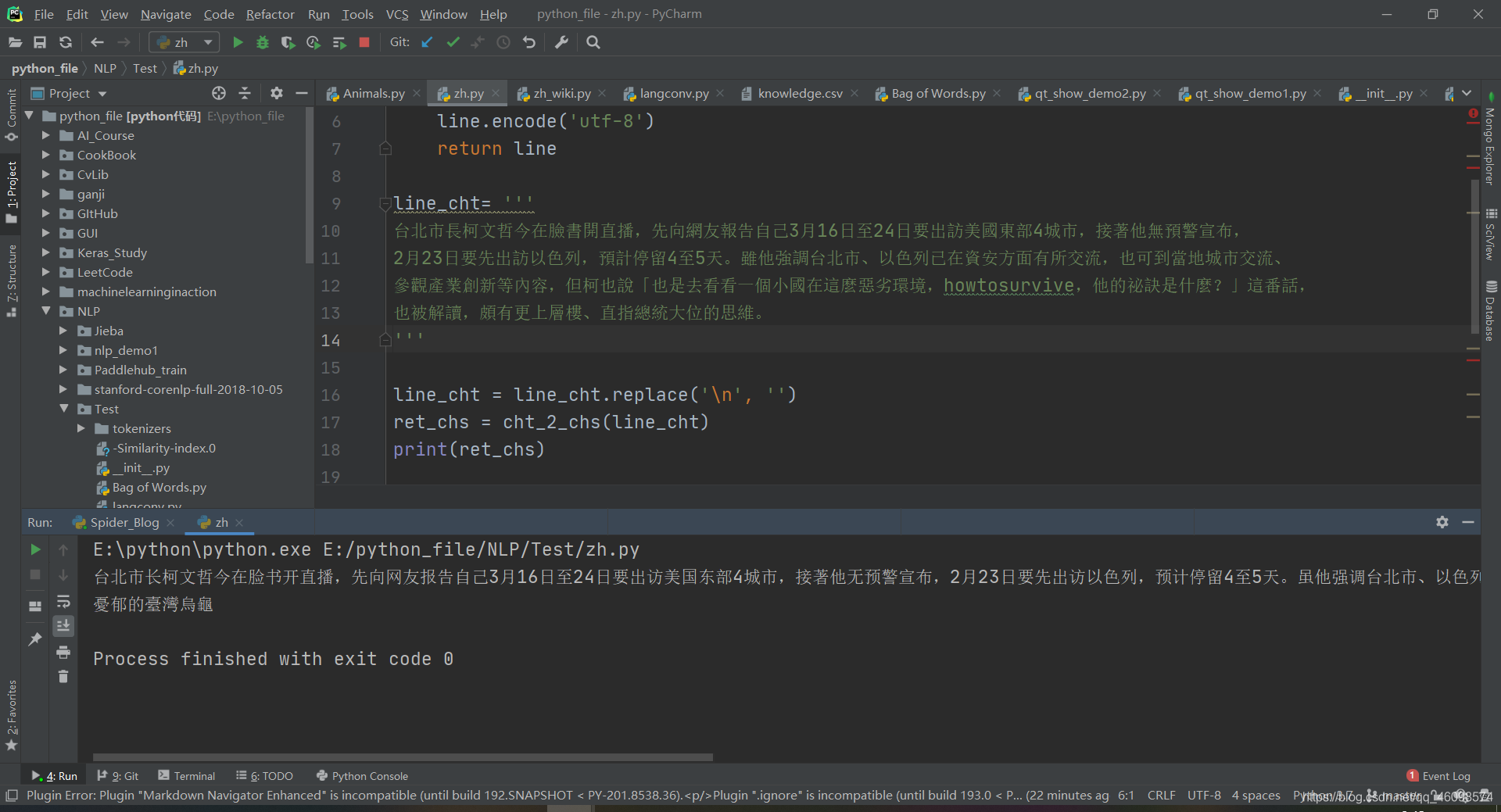Viewport: 1501px width, 812px height.
Task: Open the TODO tool window
Action: pyautogui.click(x=264, y=776)
